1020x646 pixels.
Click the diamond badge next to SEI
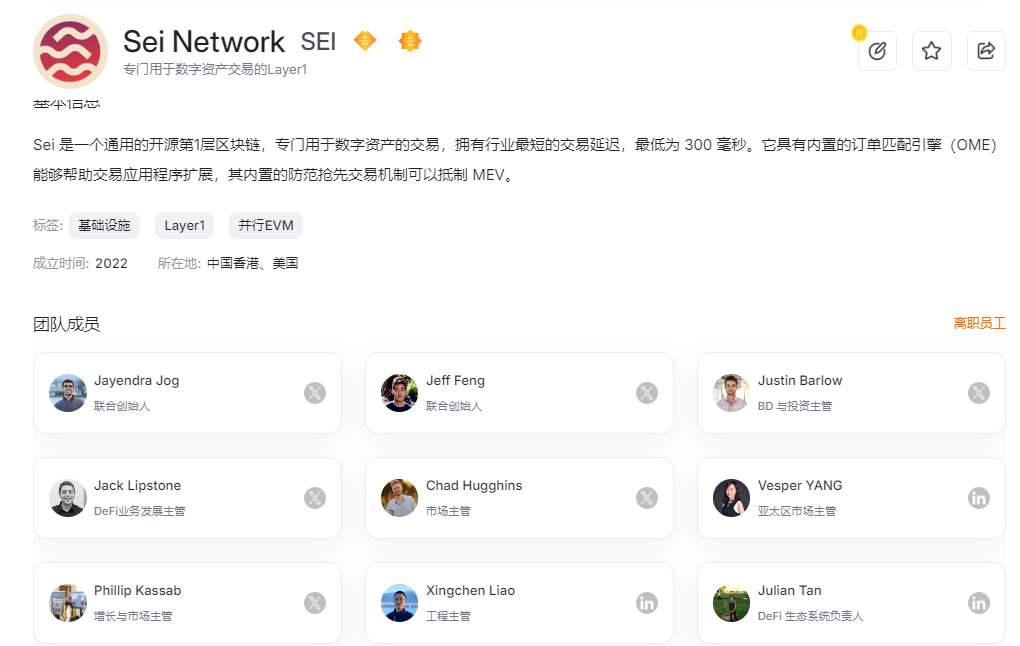click(x=365, y=41)
